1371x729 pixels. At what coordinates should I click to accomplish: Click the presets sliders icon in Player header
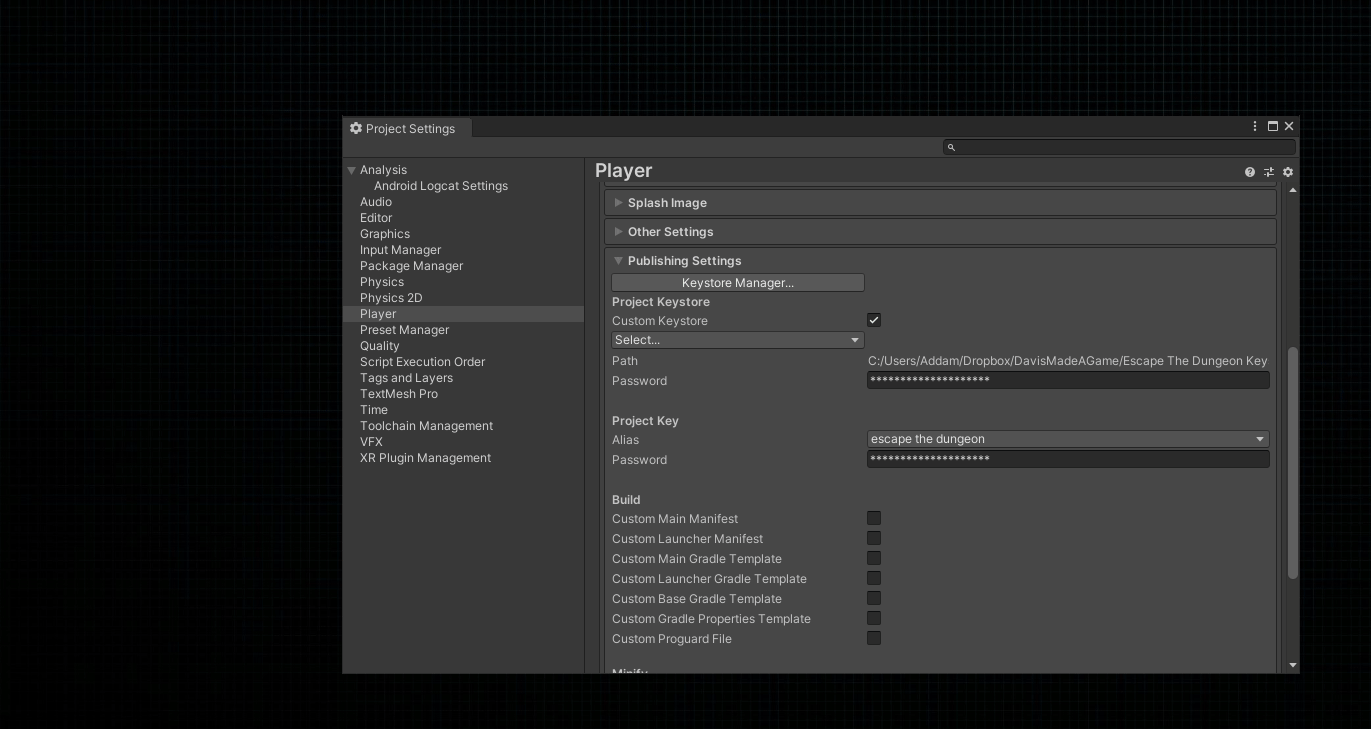(1268, 172)
